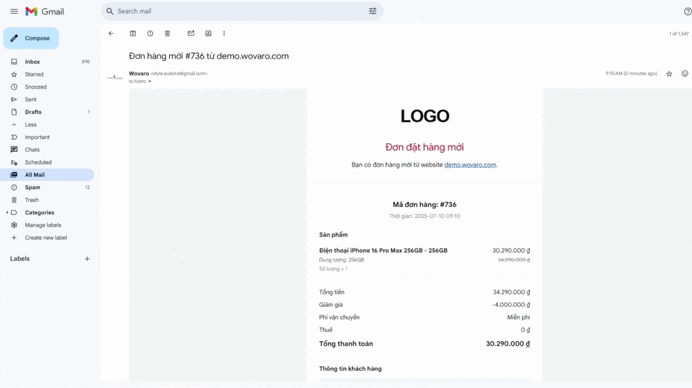Image resolution: width=692 pixels, height=388 pixels.
Task: Click the Manage labels gear icon
Action: tap(14, 225)
